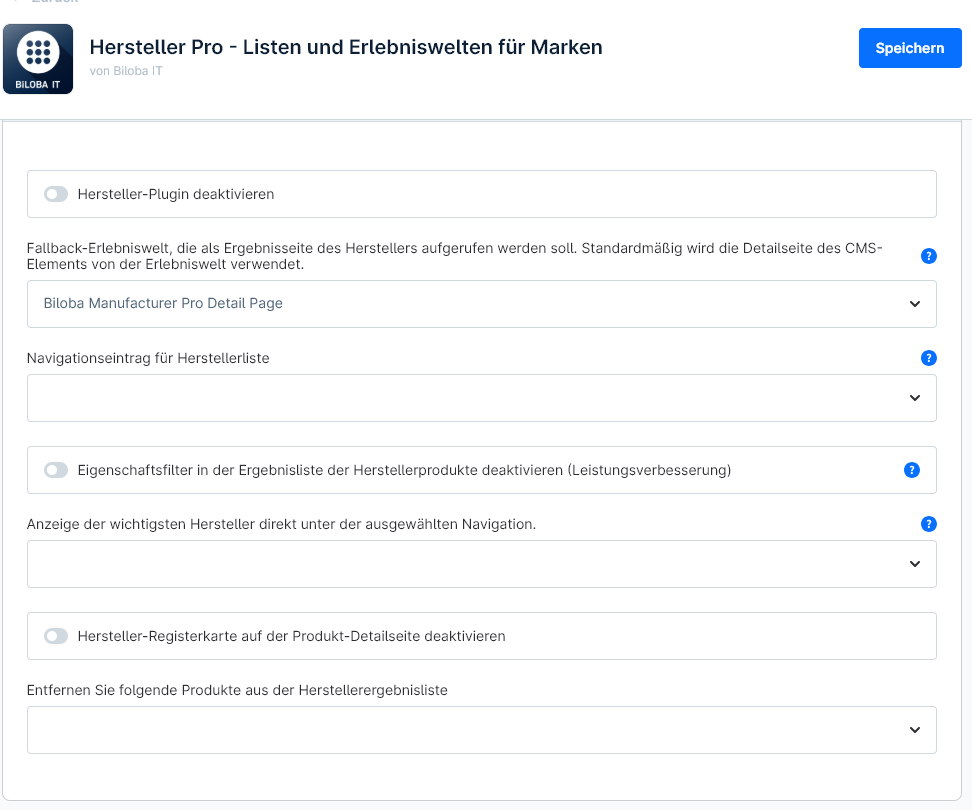The image size is (972, 810).
Task: Click the Eigenschaftsfilter Leistungsverbesserung label
Action: pyautogui.click(x=404, y=470)
